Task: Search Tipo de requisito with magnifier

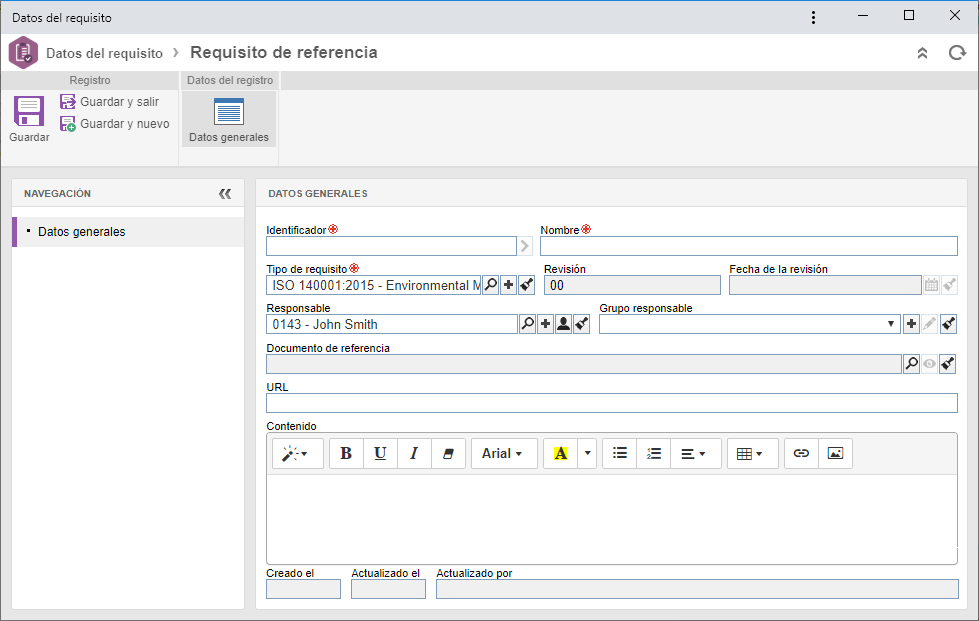Action: point(491,285)
